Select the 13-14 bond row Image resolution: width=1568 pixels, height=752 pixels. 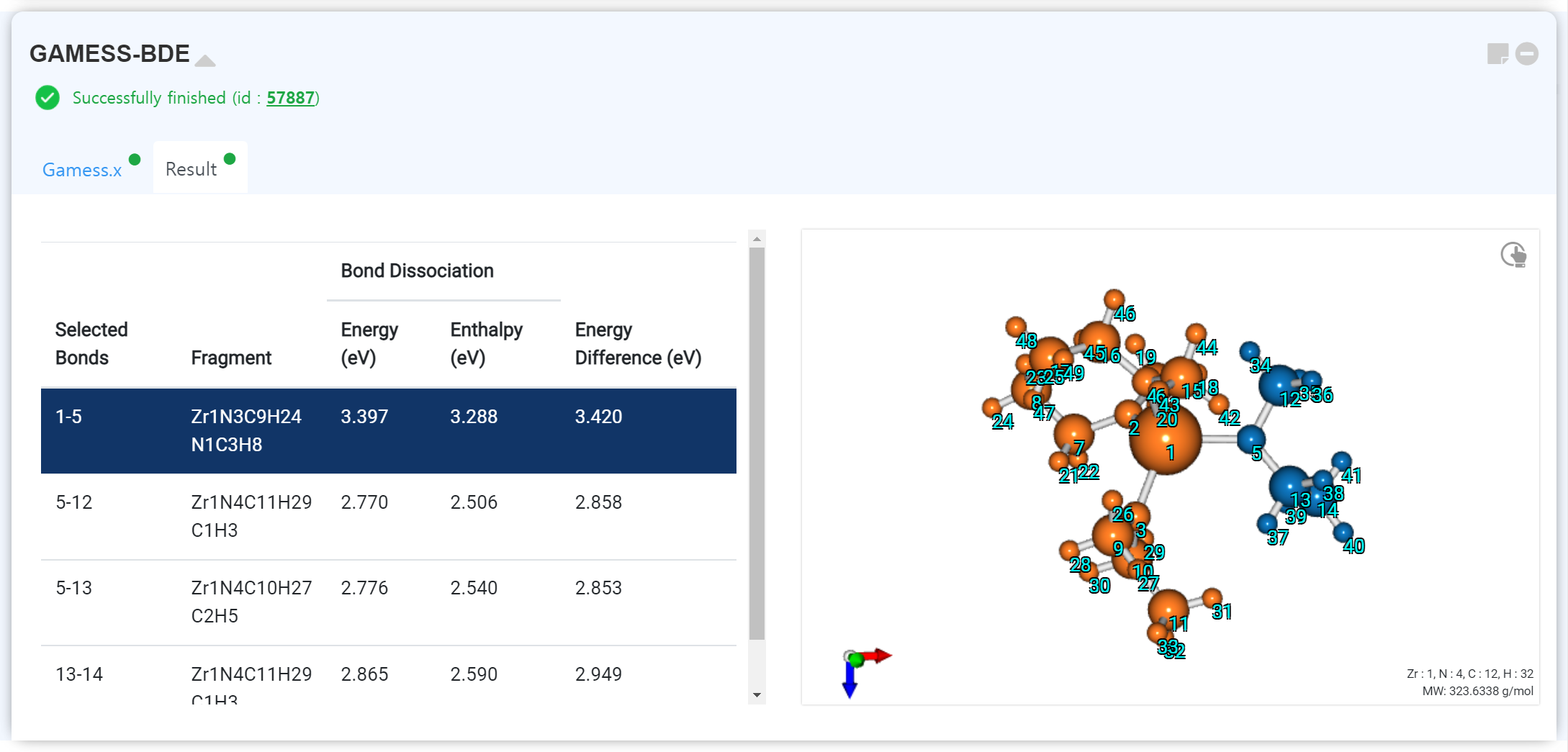(x=389, y=675)
